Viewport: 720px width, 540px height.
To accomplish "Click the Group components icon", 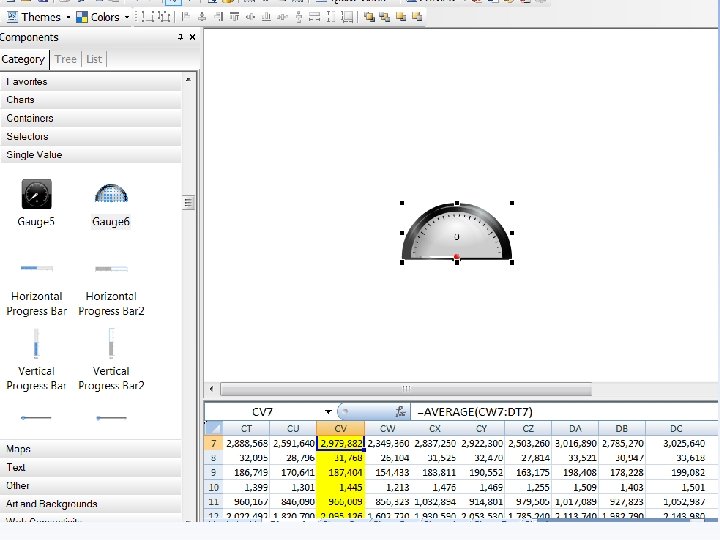I will pyautogui.click(x=147, y=17).
